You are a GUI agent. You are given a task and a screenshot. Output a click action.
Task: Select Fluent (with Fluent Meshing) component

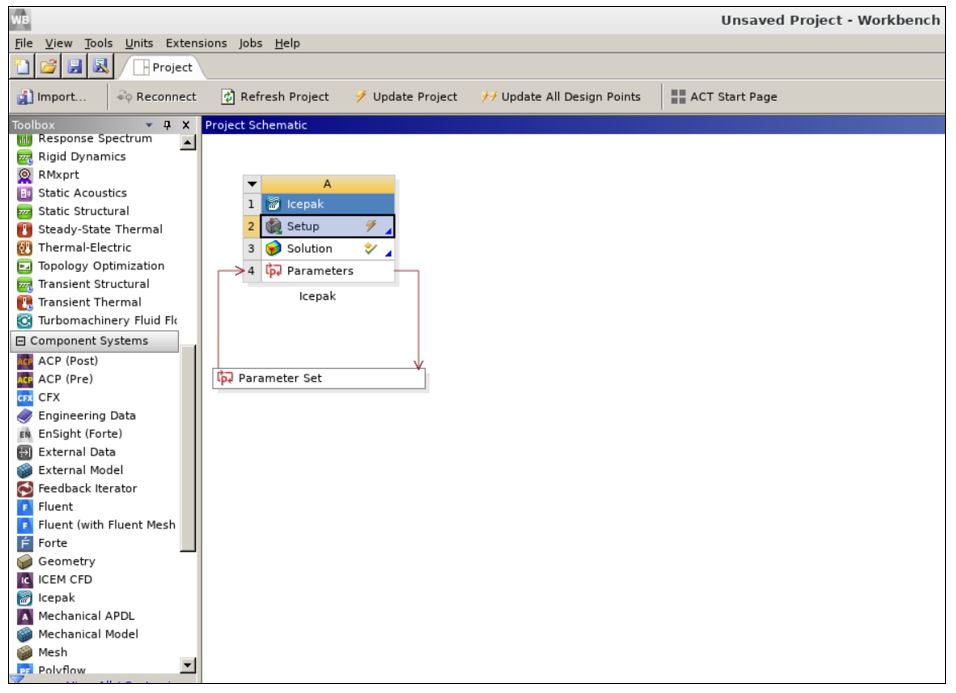point(106,525)
